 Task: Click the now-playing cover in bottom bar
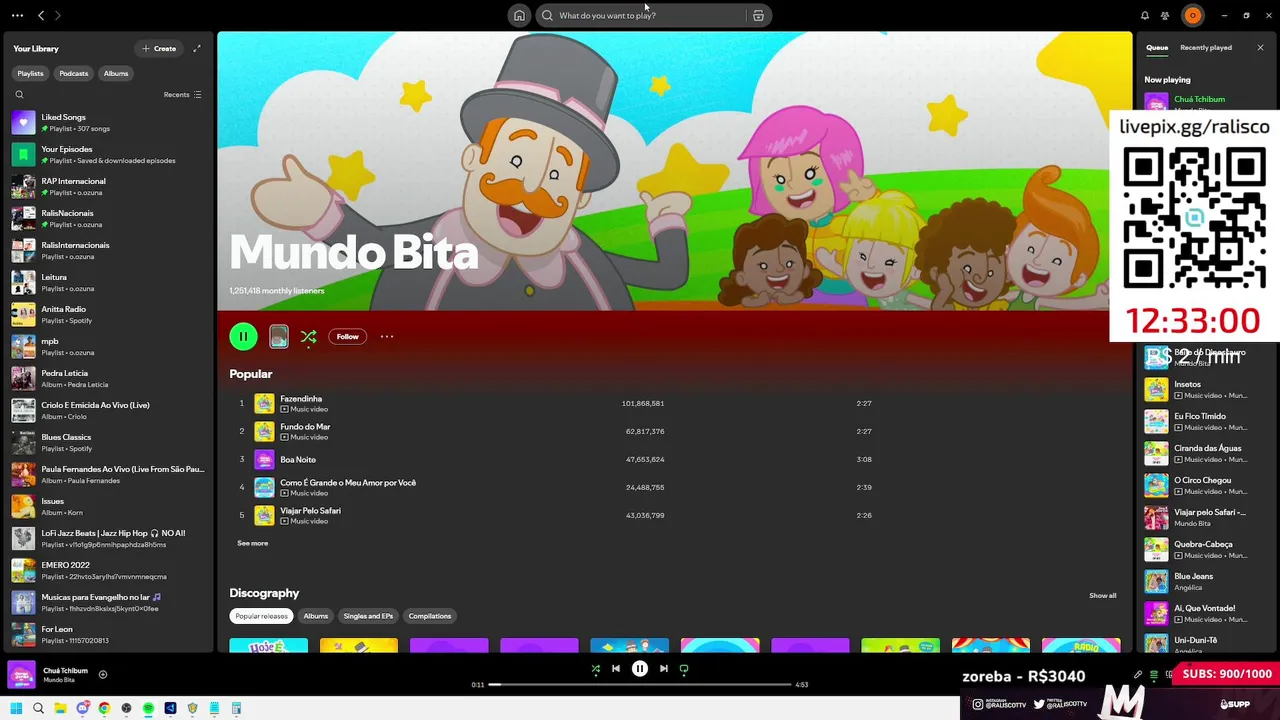[22, 675]
